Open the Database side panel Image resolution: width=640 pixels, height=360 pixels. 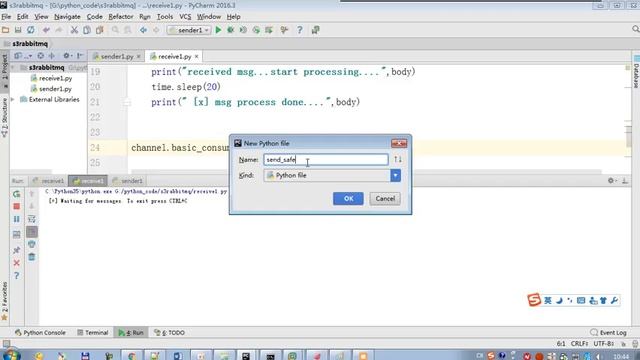click(636, 71)
